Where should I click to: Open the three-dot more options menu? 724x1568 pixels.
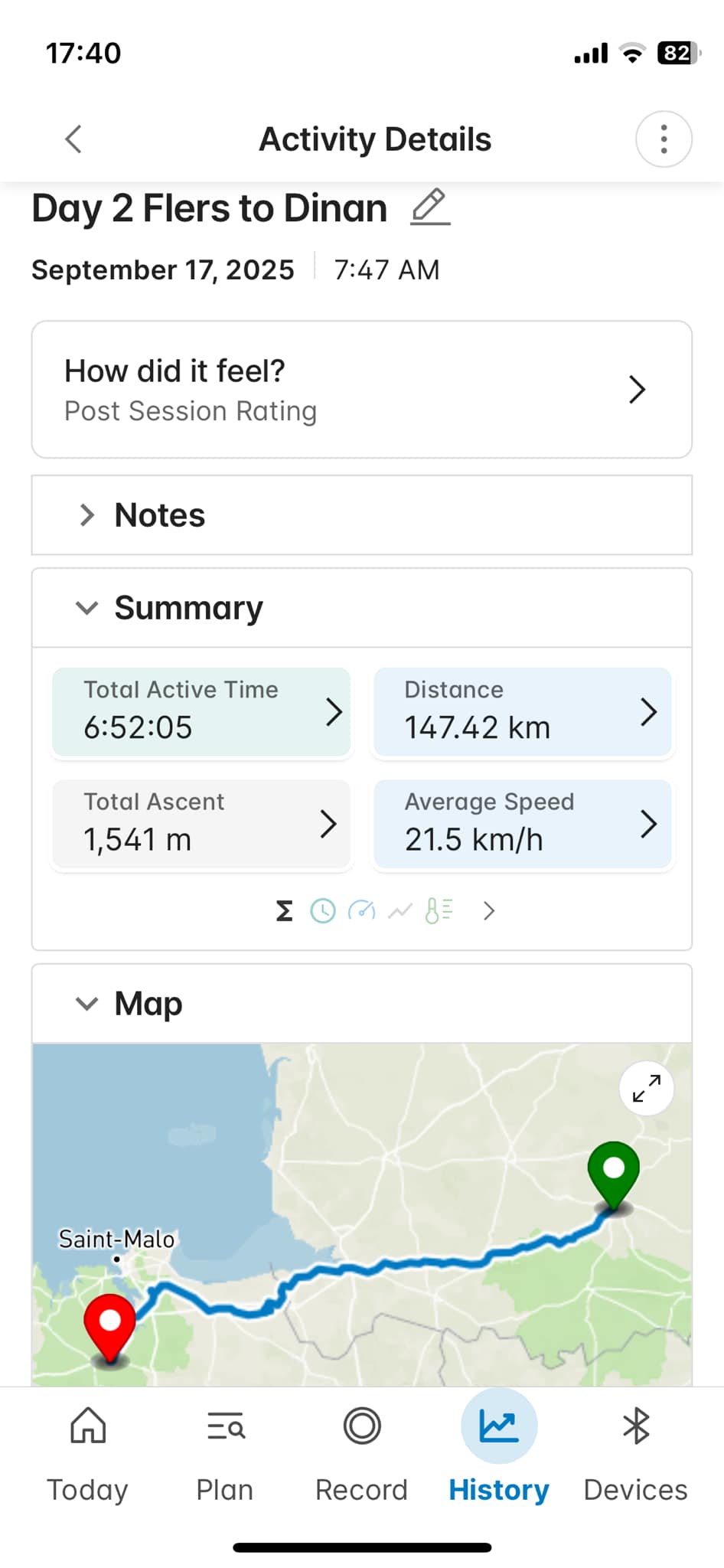coord(664,139)
